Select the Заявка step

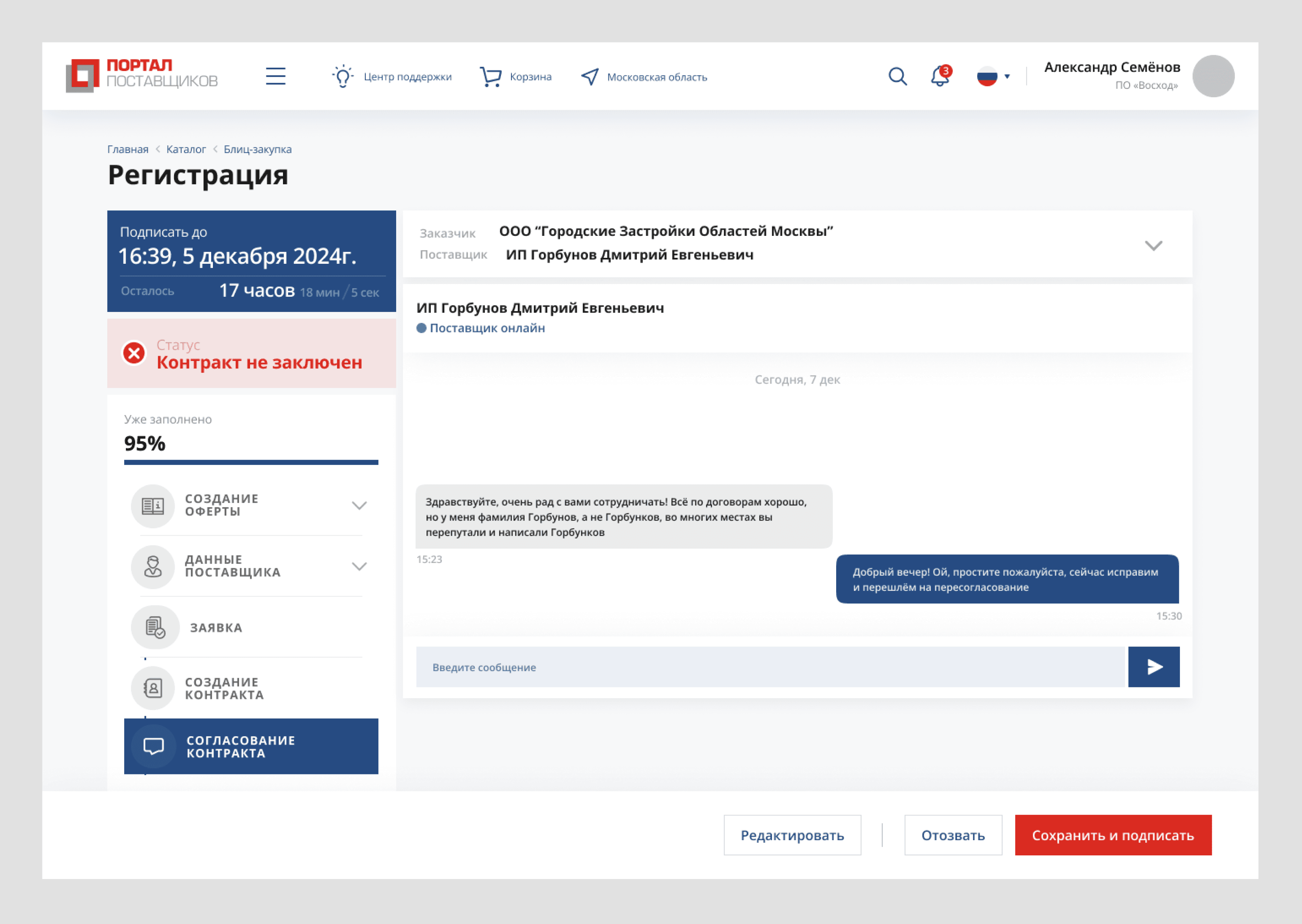[x=216, y=628]
